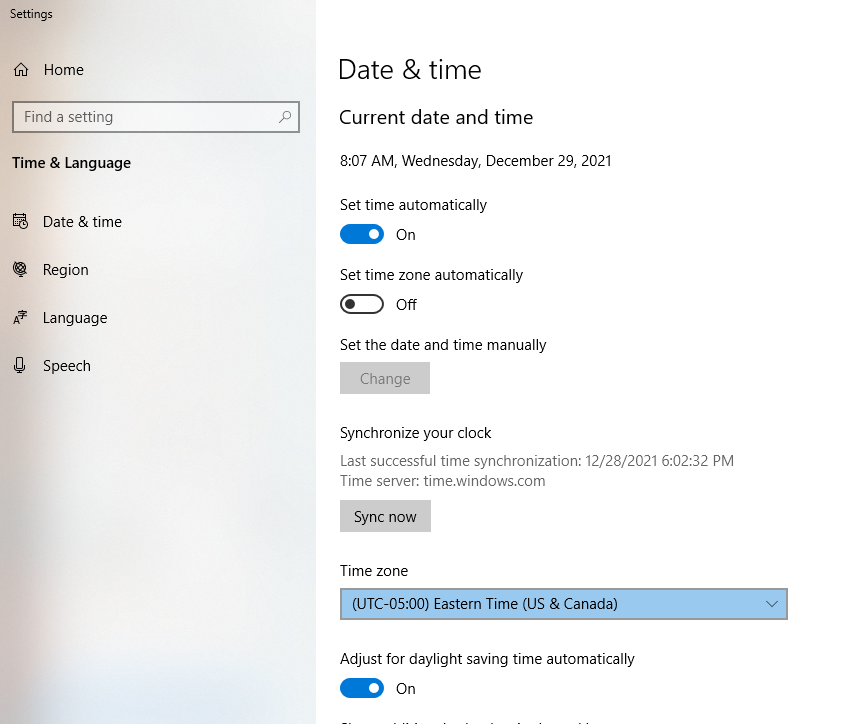This screenshot has width=852, height=724.
Task: Click the Current date and time heading
Action: (436, 117)
